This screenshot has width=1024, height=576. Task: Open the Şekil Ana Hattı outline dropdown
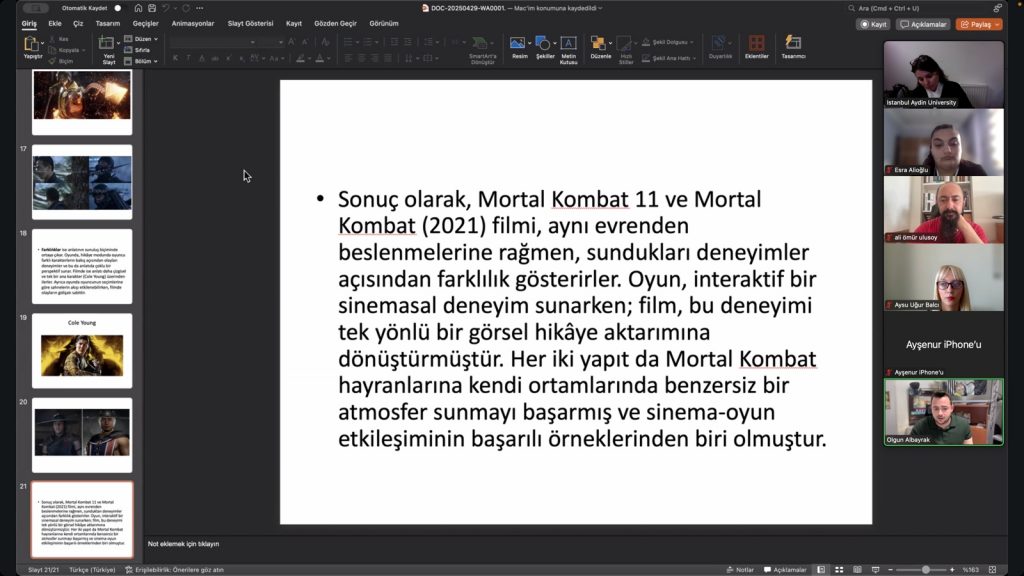pyautogui.click(x=669, y=58)
